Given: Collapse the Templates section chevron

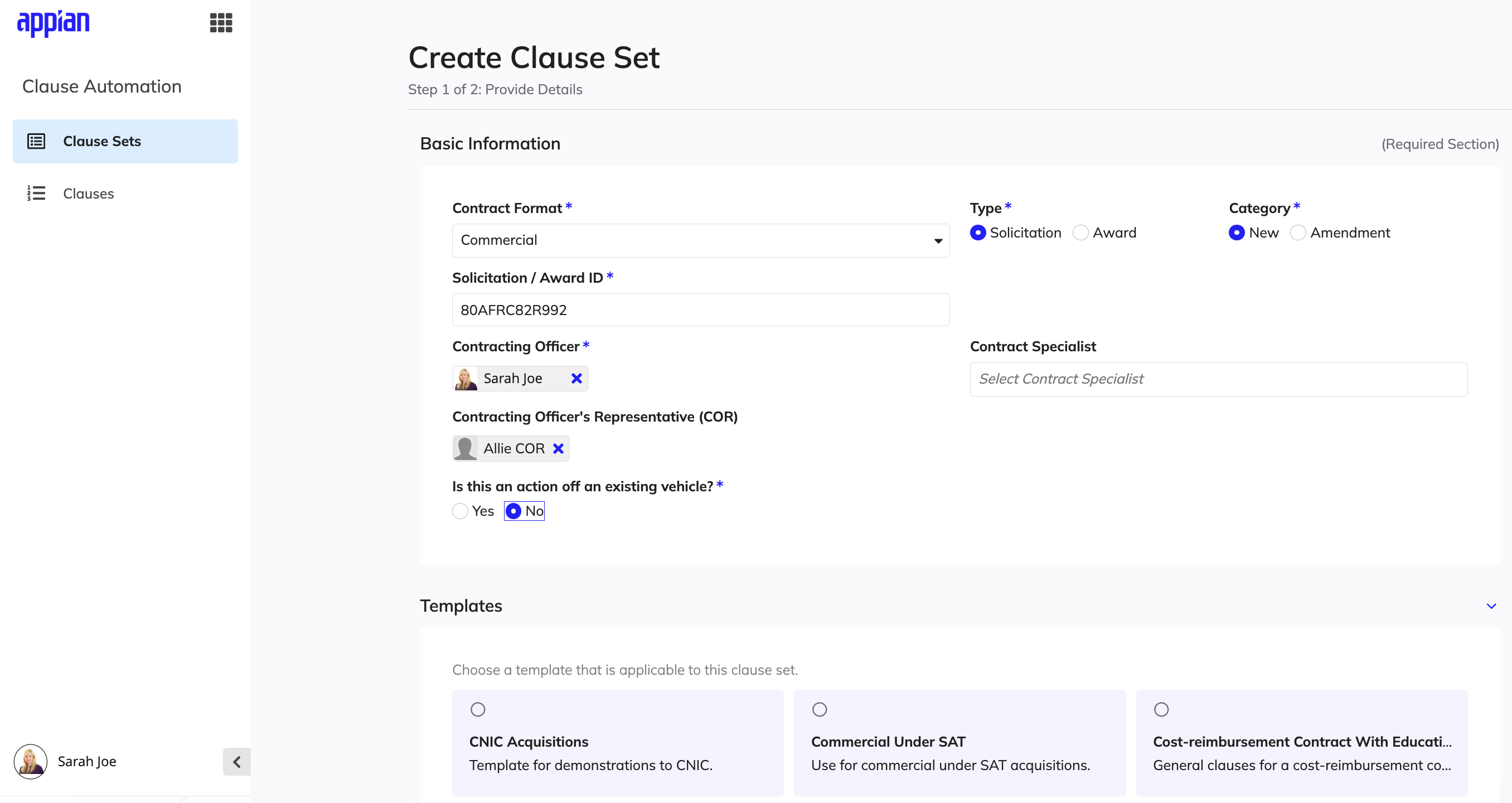Looking at the screenshot, I should click(1491, 606).
